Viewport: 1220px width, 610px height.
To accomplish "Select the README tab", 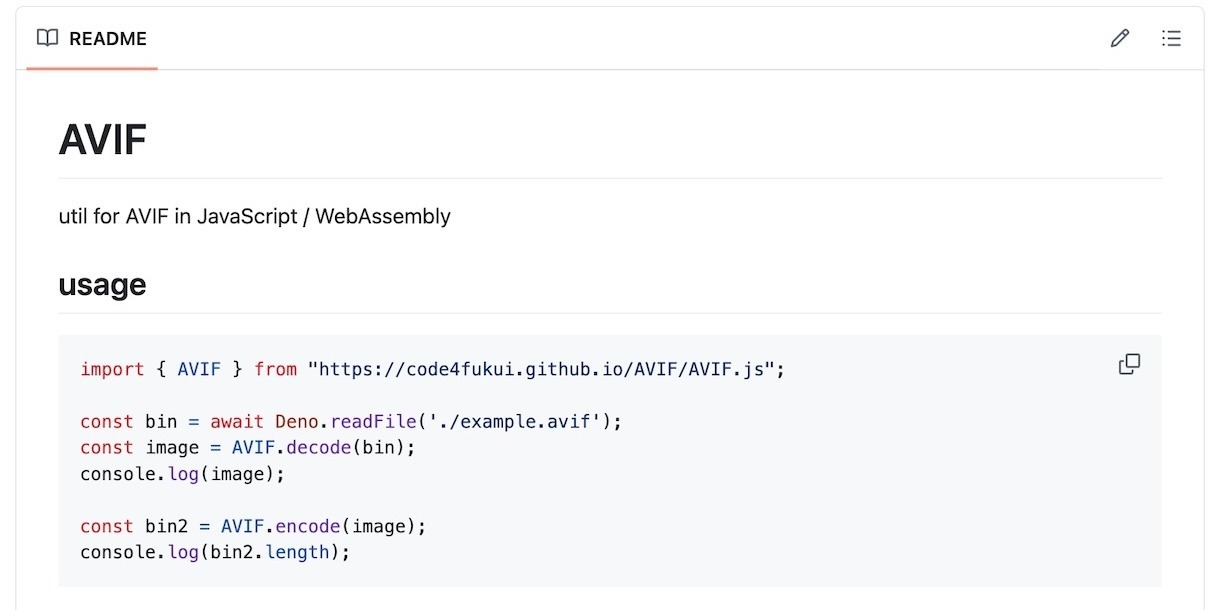I will click(x=92, y=39).
